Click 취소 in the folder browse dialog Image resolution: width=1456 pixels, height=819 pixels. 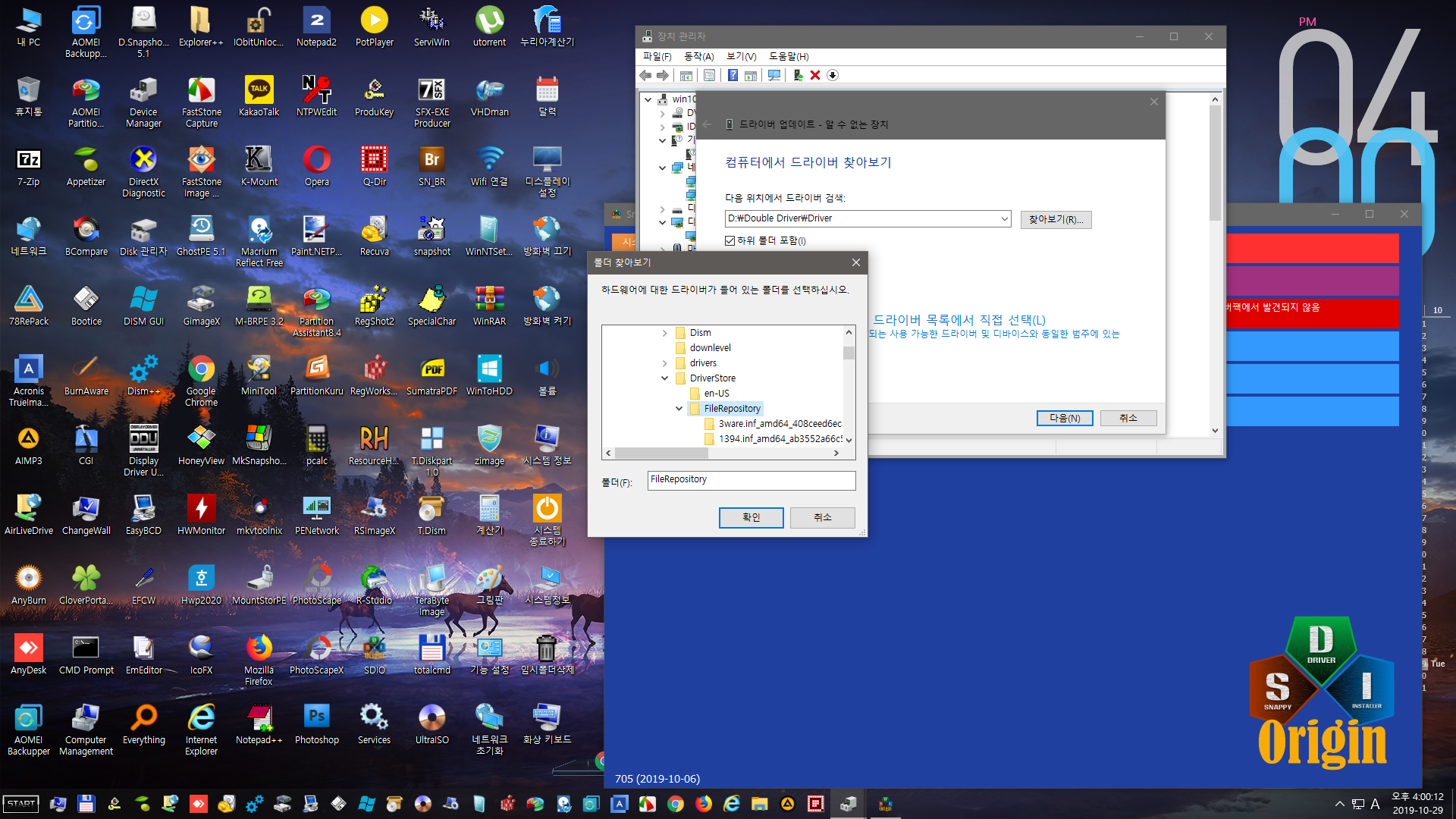(x=823, y=517)
